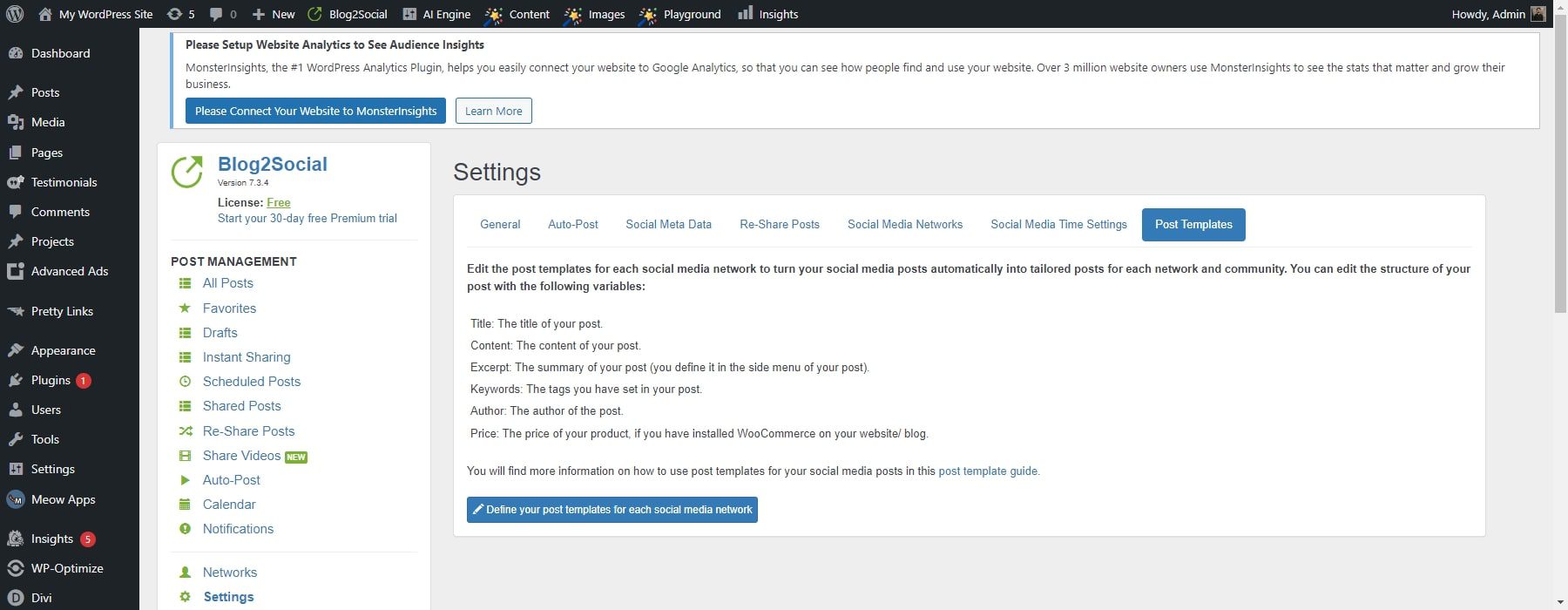1568x610 pixels.
Task: Open Share Videos marked NEW
Action: 242,456
